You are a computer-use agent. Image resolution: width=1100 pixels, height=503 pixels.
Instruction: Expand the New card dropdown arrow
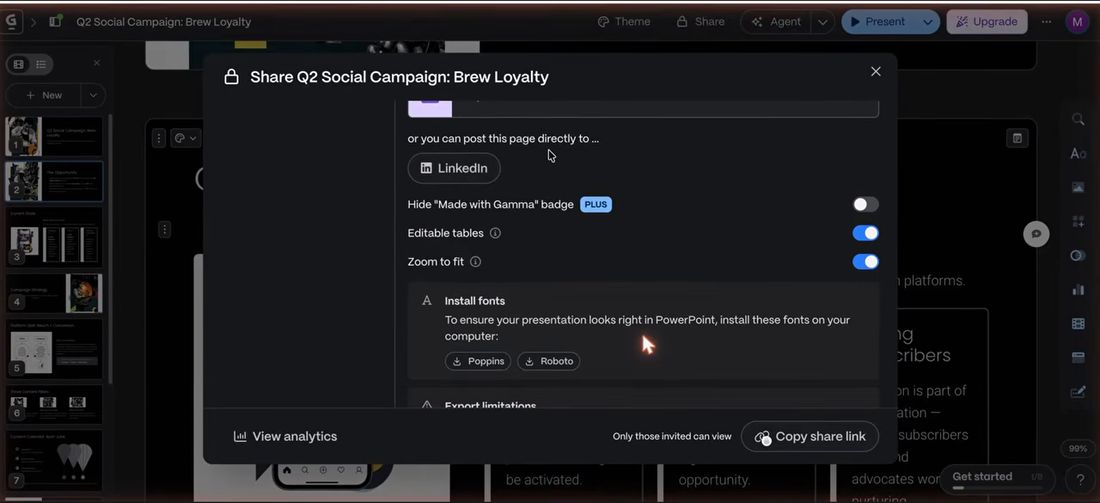[x=93, y=95]
